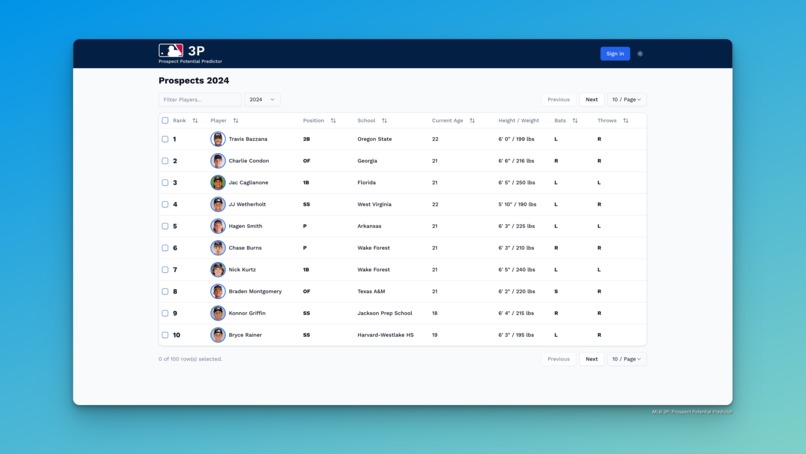This screenshot has width=806, height=454.
Task: Sort by Current Age column arrows
Action: click(472, 120)
